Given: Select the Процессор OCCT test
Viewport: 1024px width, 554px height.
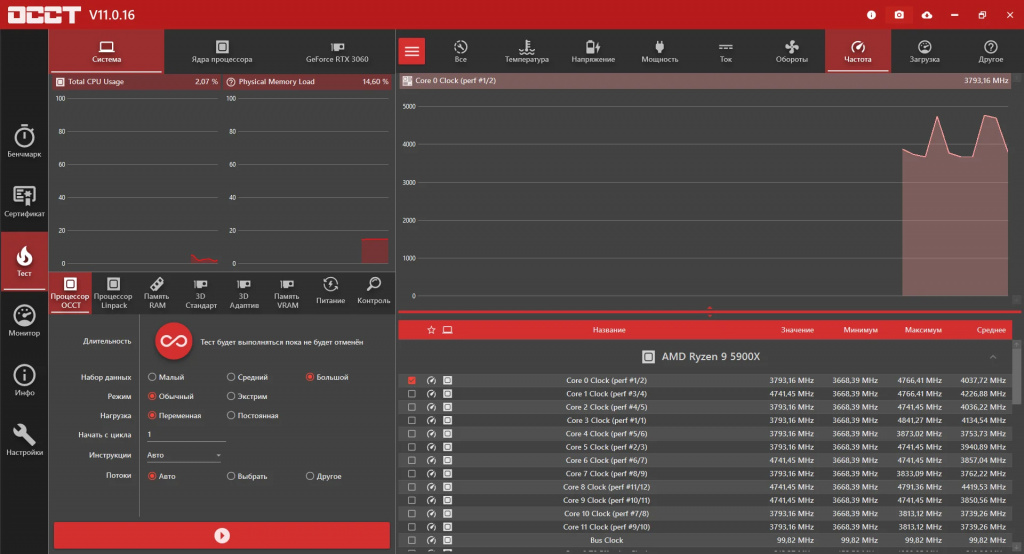Looking at the screenshot, I should (x=70, y=293).
